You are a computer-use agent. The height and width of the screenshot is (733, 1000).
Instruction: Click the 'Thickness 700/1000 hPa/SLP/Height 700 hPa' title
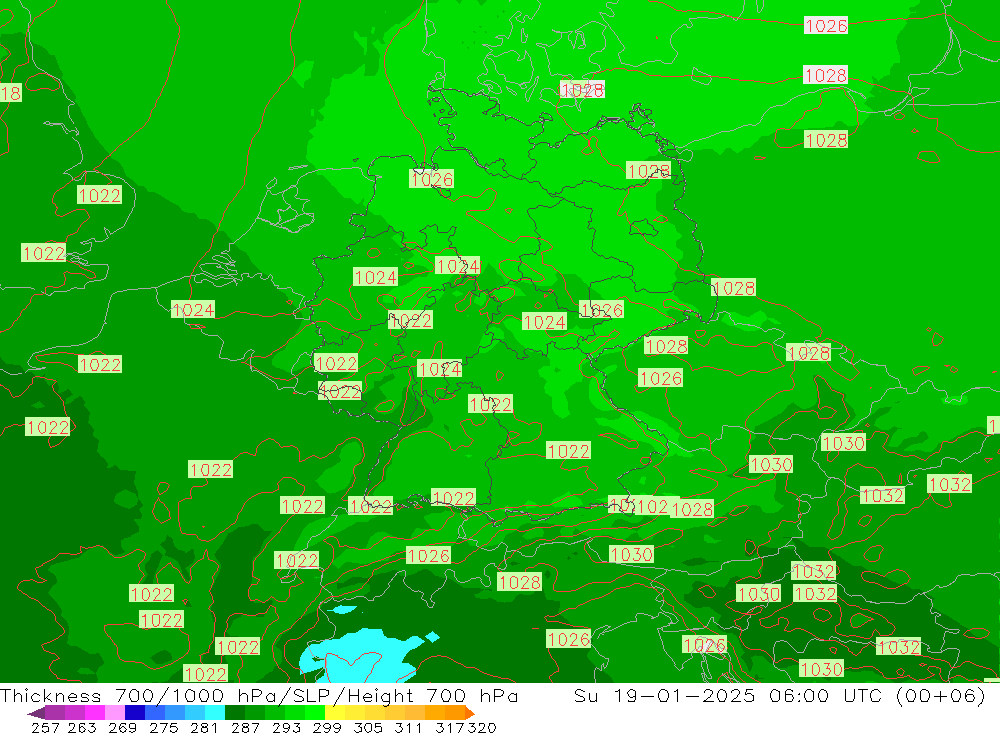259,695
